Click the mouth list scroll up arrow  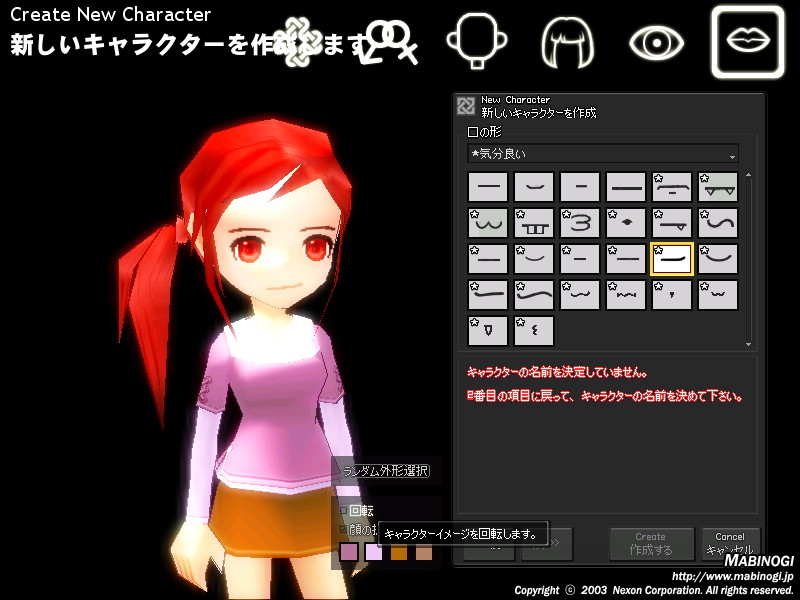(x=748, y=176)
